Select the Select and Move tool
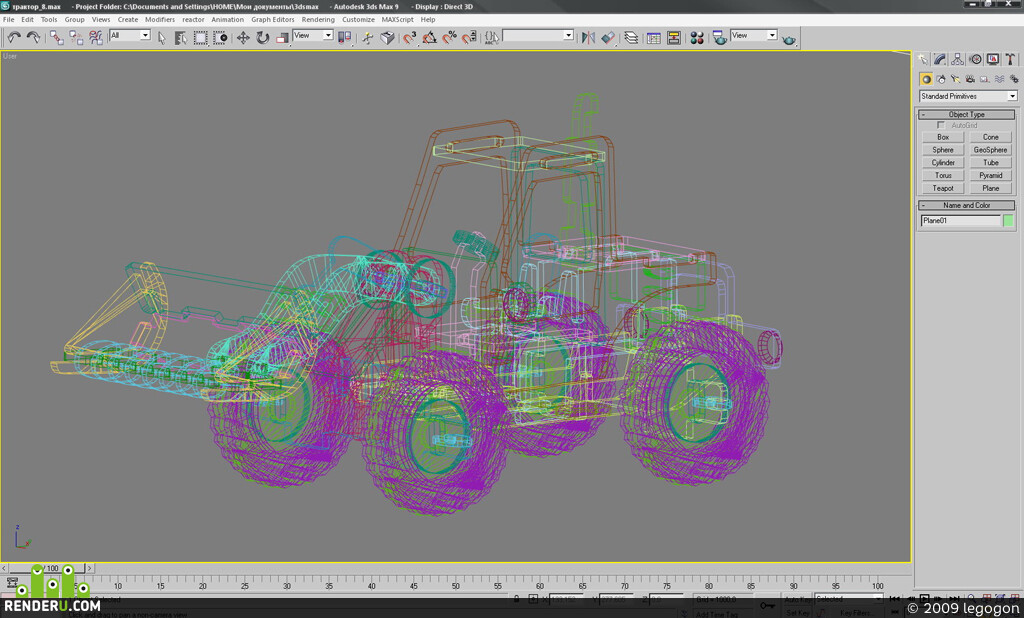Image resolution: width=1024 pixels, height=618 pixels. (243, 38)
